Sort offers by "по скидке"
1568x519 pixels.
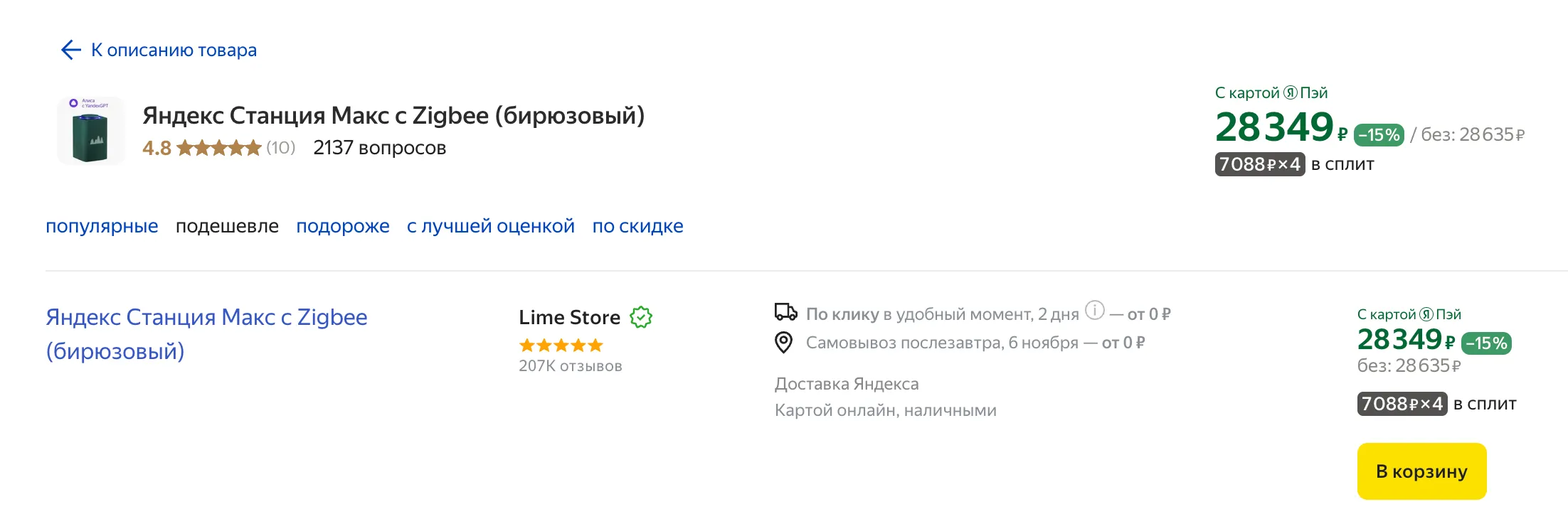[637, 226]
